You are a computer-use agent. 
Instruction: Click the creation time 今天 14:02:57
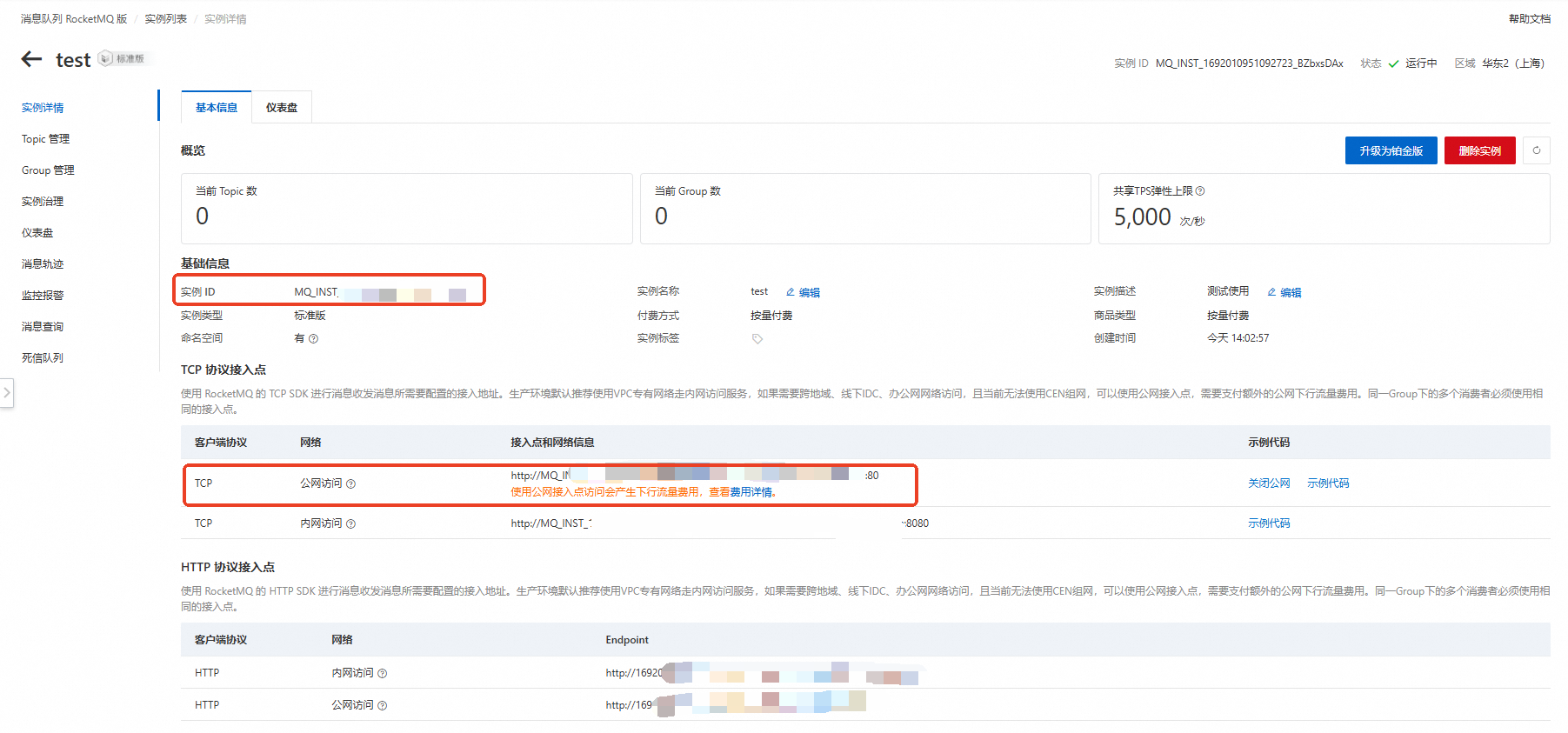[x=1238, y=338]
